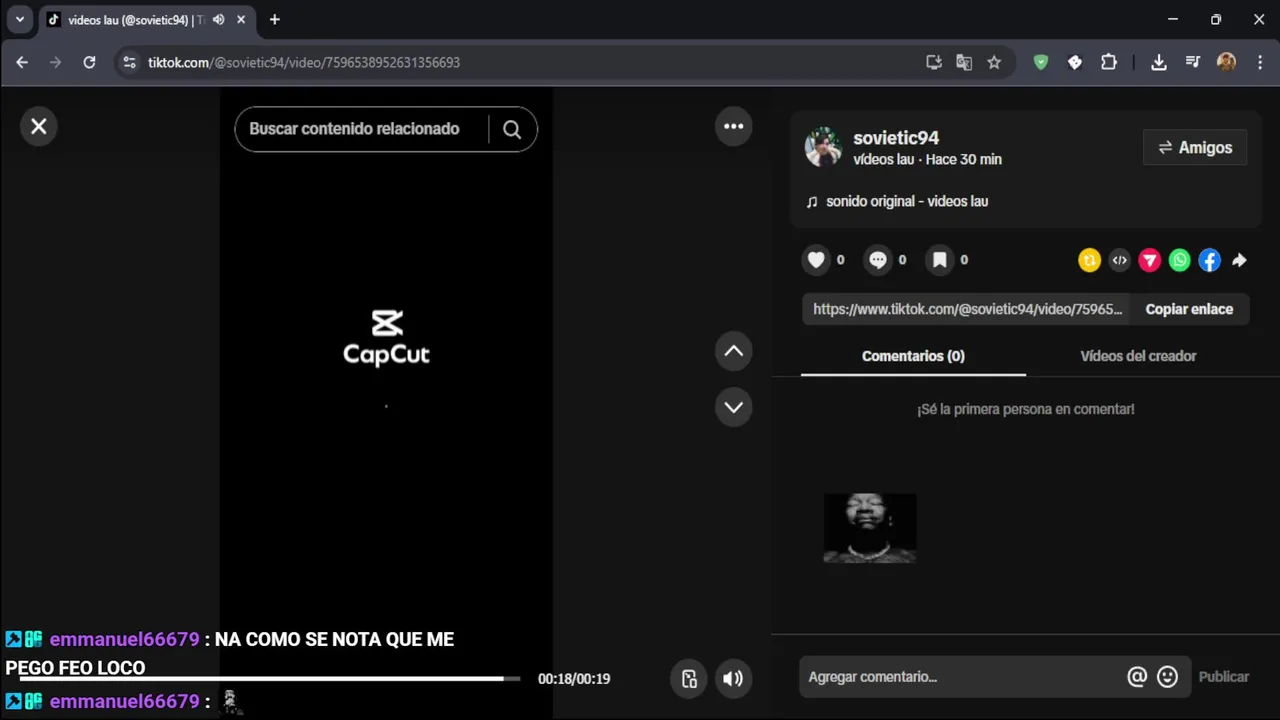Open comments via speech bubble icon
This screenshot has height=720, width=1280.
[x=878, y=260]
